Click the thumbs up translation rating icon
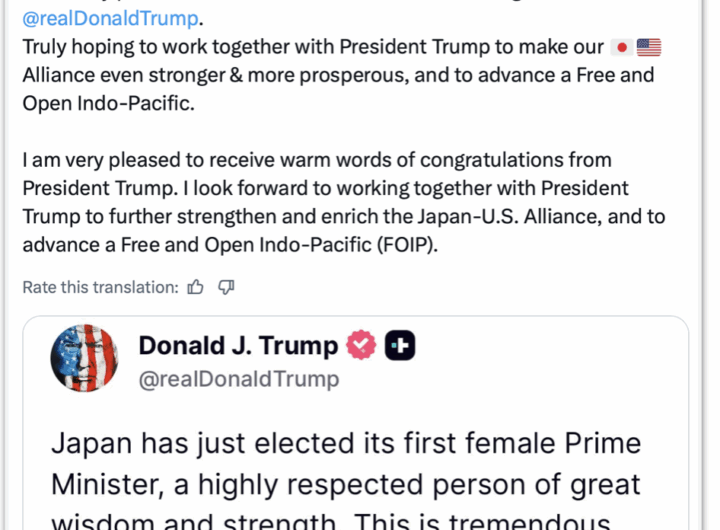The image size is (720, 530). point(196,287)
